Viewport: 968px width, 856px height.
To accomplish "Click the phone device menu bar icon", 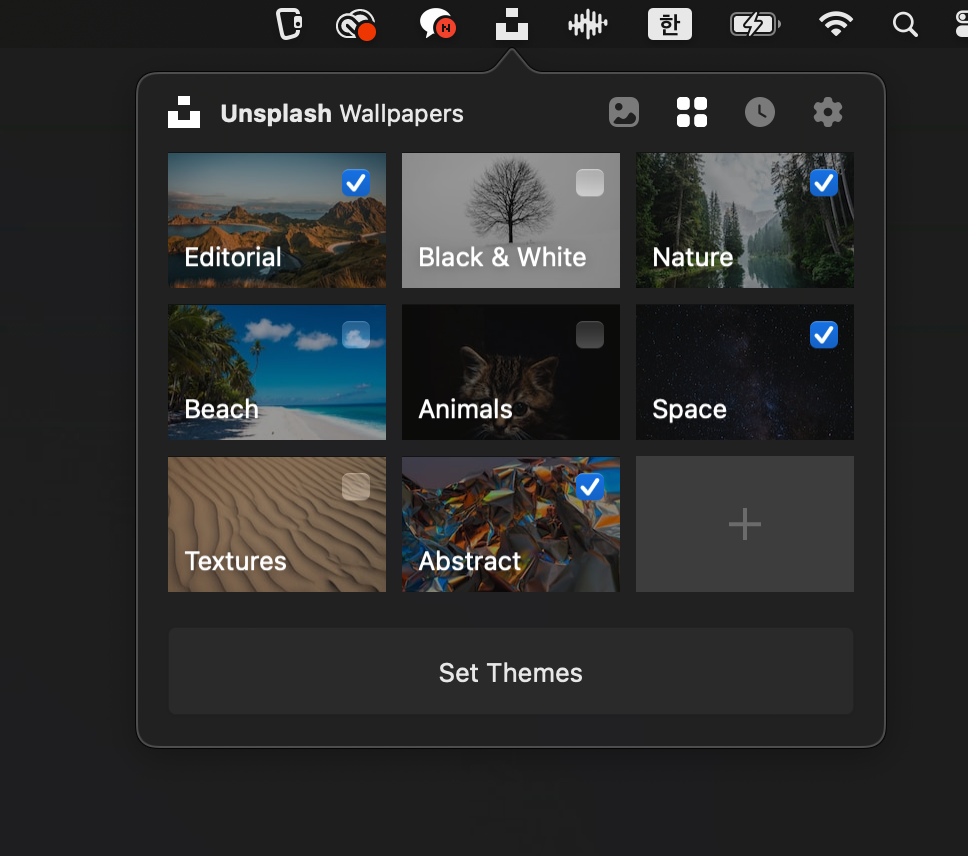I will click(x=289, y=25).
